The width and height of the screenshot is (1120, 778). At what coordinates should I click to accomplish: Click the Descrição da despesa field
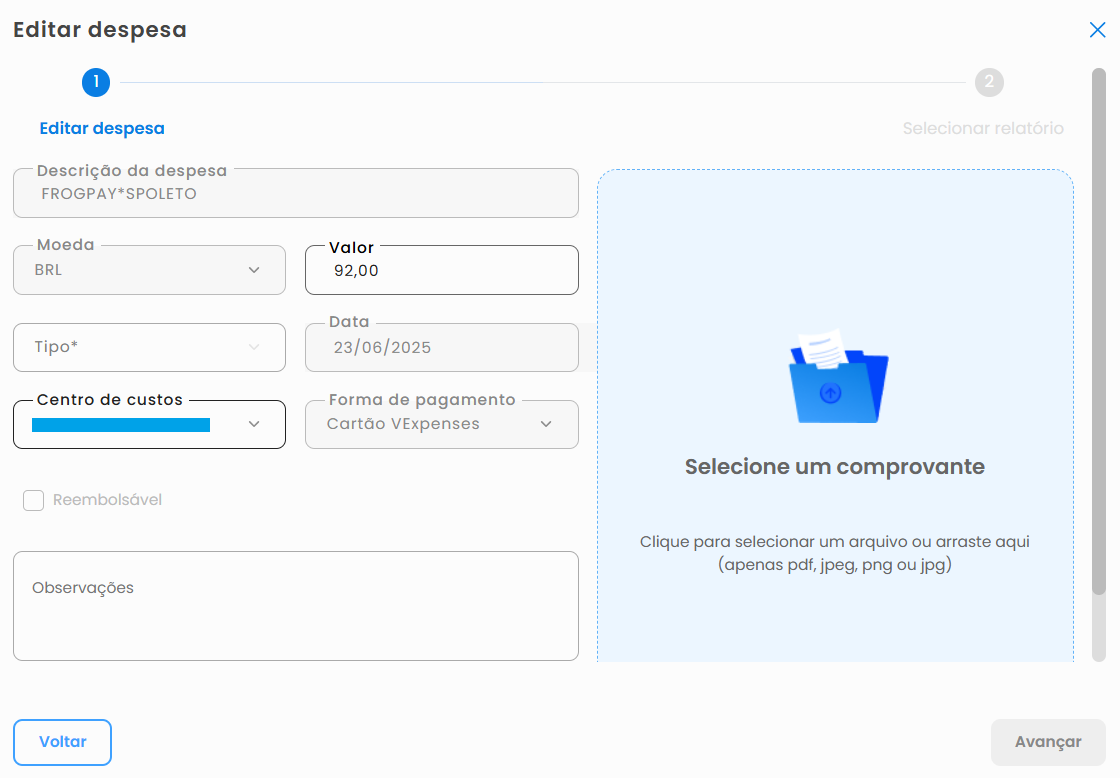[x=296, y=193]
